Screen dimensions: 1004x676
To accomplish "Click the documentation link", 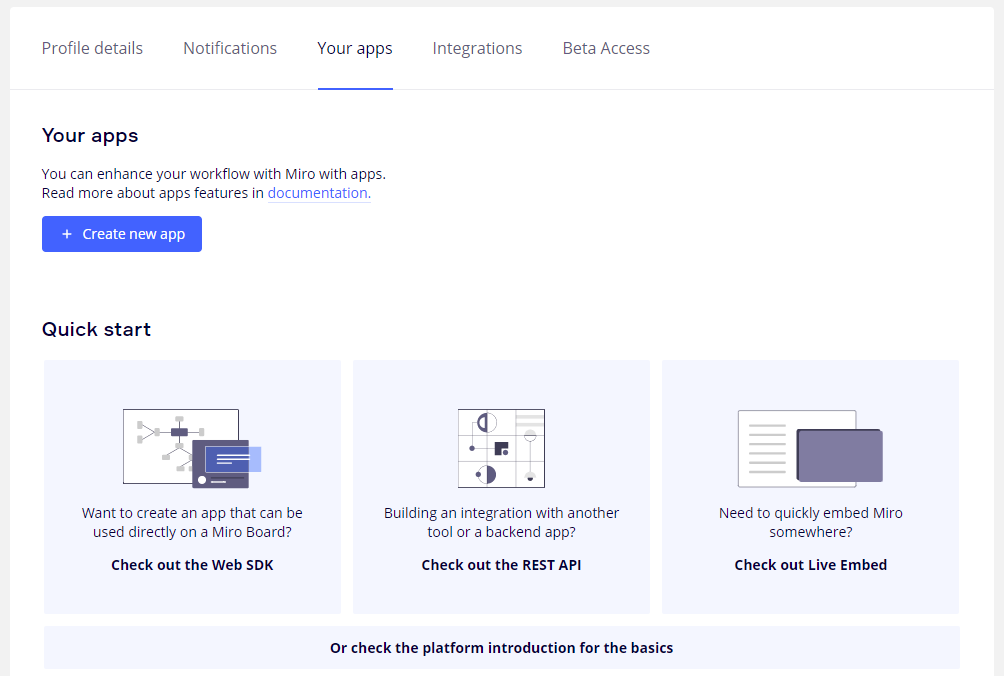I will (x=319, y=193).
